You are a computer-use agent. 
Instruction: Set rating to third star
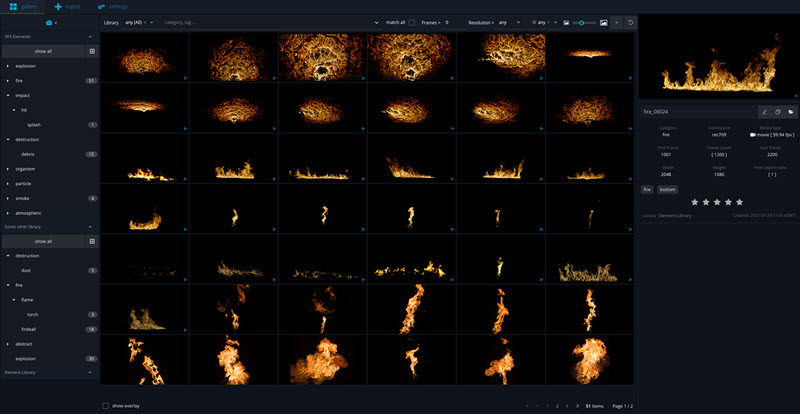pos(717,202)
